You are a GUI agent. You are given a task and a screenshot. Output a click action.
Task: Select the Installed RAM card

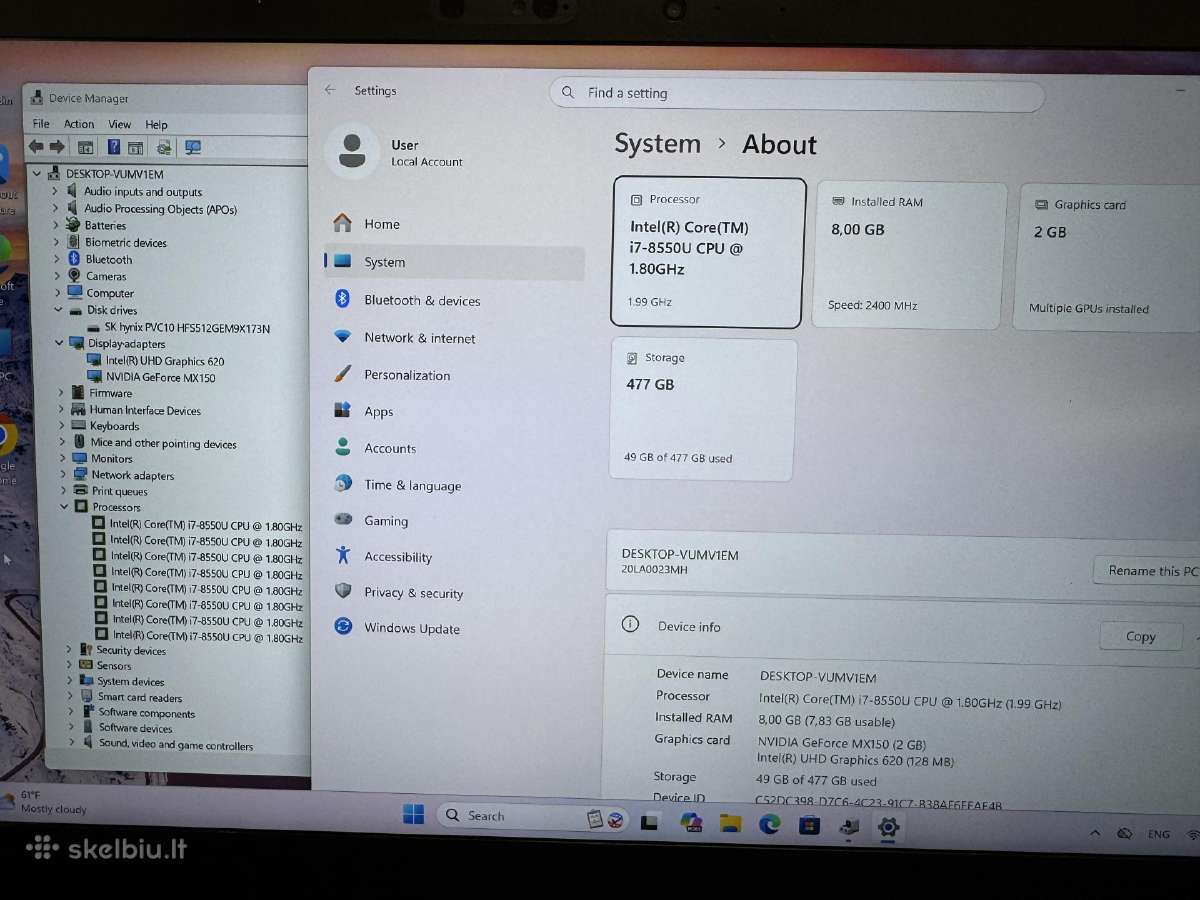[x=911, y=255]
